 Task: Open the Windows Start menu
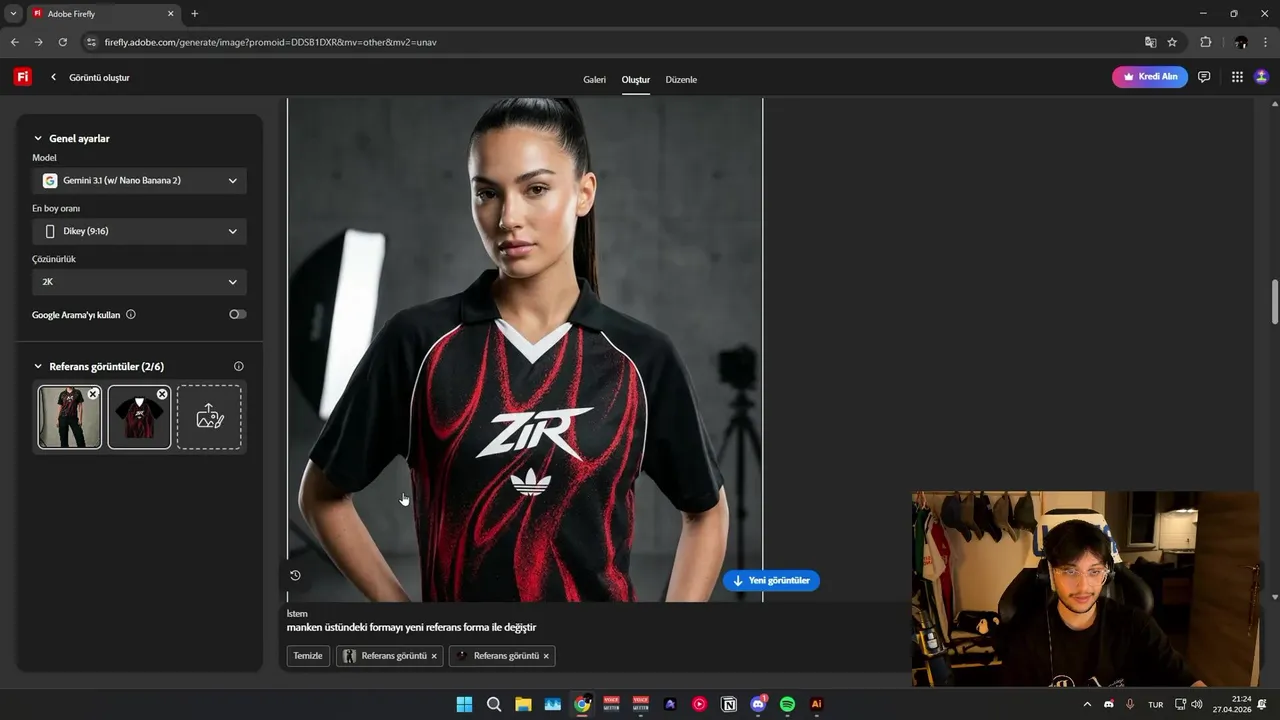coord(464,704)
